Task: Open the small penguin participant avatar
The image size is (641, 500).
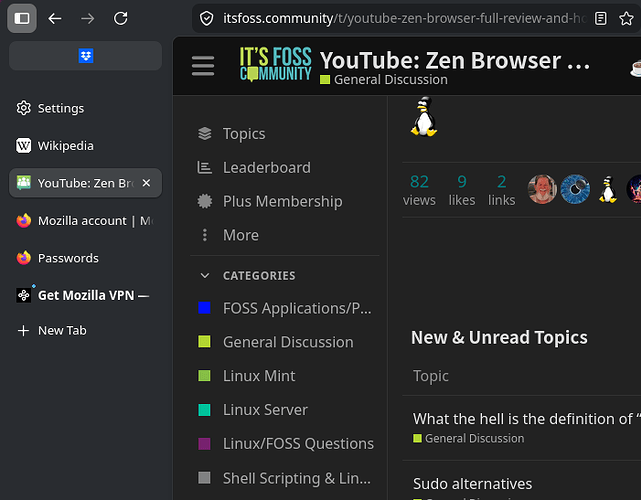Action: (608, 189)
